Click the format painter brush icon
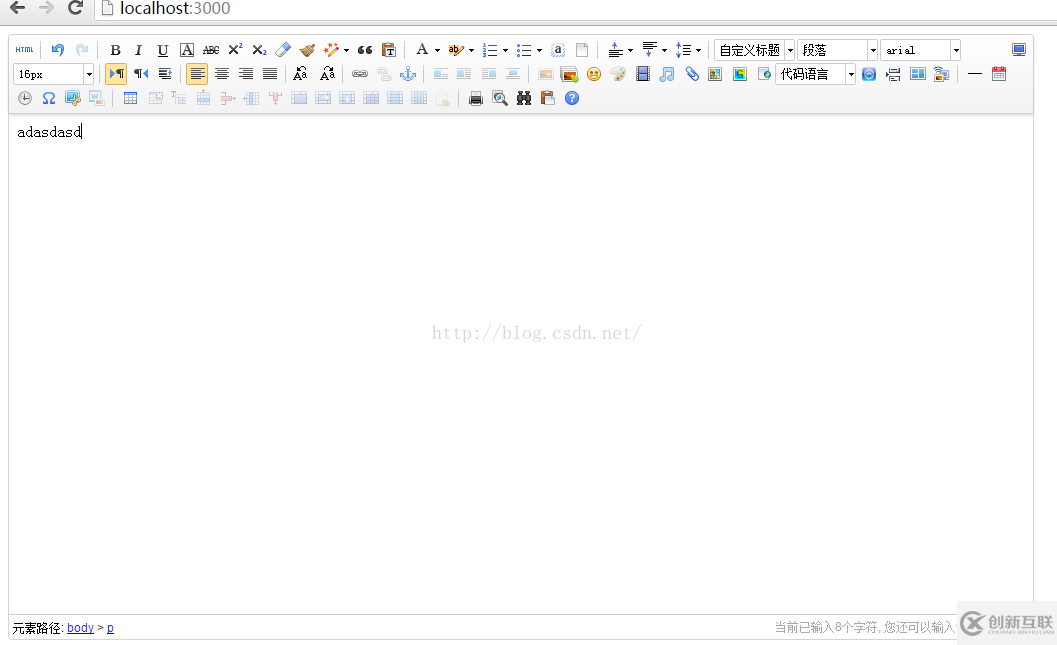1057x645 pixels. point(307,50)
